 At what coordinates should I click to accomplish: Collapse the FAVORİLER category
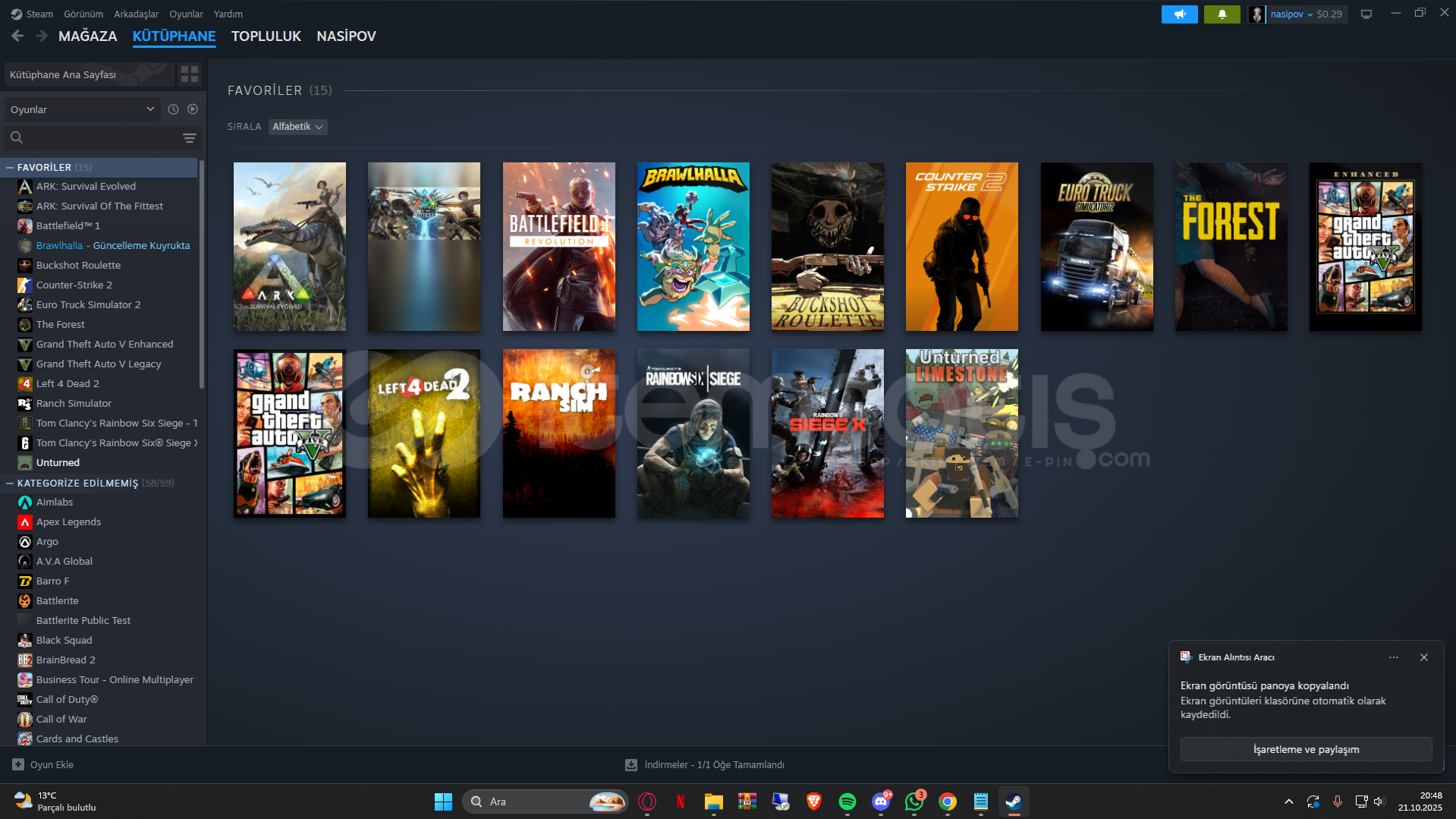pyautogui.click(x=10, y=167)
